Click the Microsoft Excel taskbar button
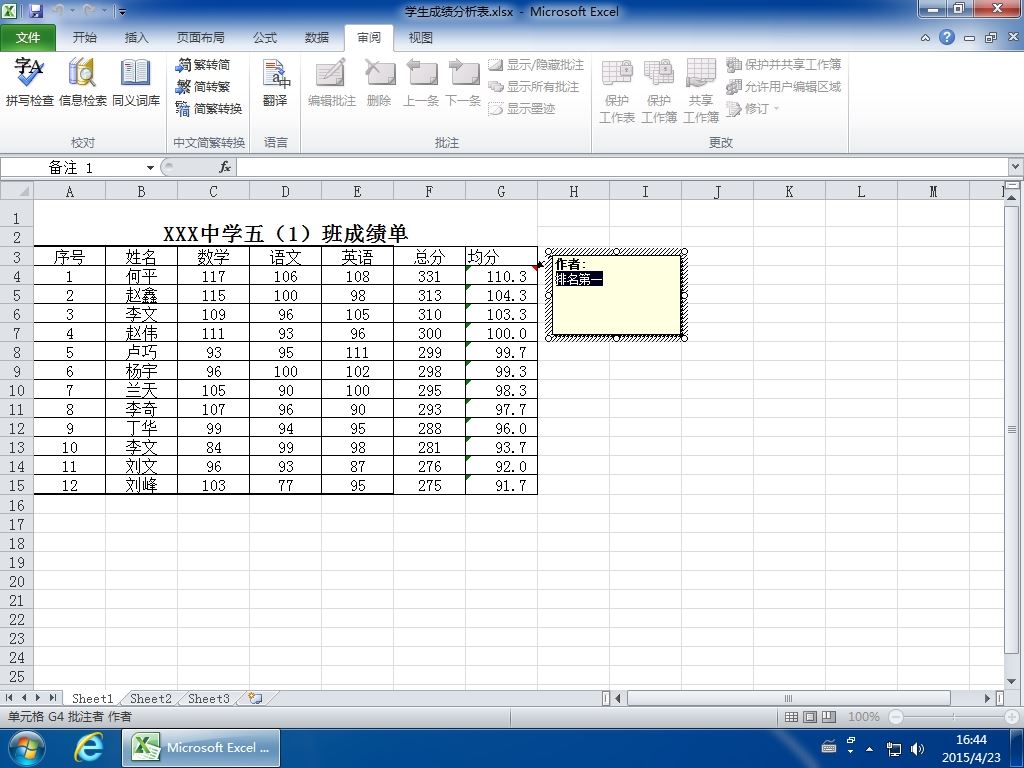This screenshot has height=768, width=1024. click(201, 748)
